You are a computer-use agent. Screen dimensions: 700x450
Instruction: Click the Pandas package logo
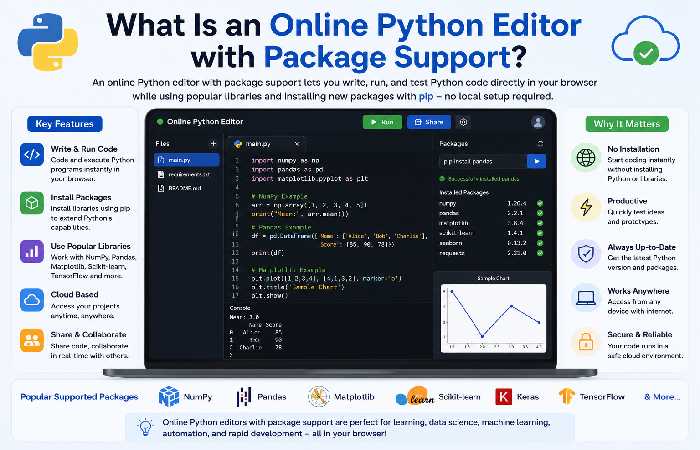click(x=244, y=396)
